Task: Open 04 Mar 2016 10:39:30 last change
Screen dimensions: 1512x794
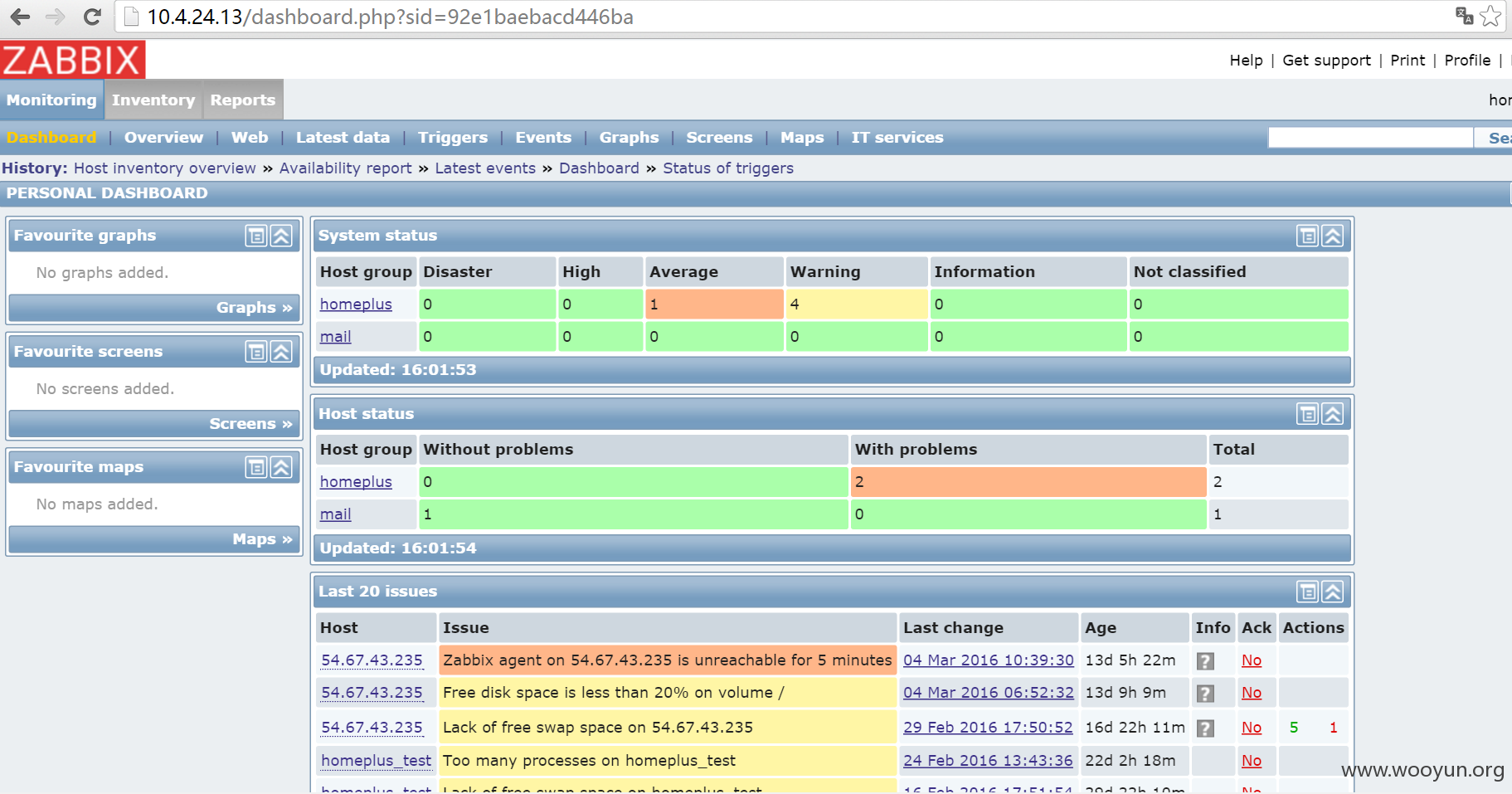Action: click(x=988, y=660)
